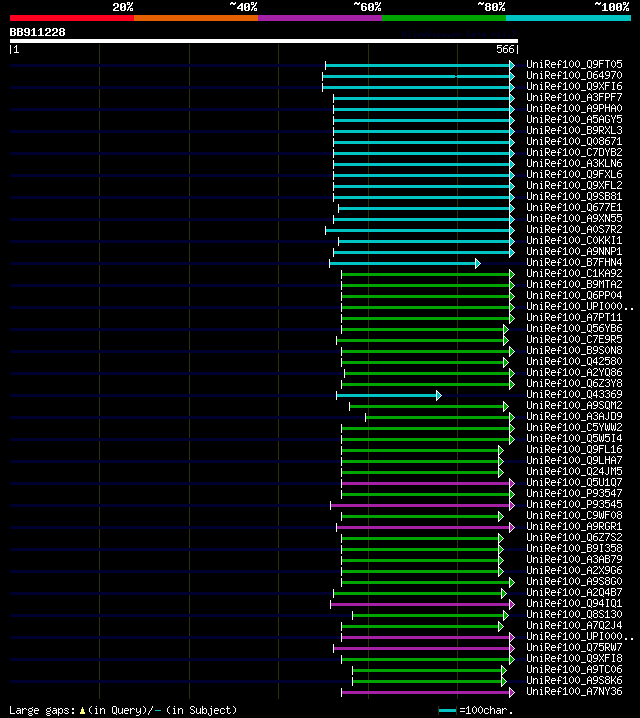Open hit UniRef100_Q9FT05
The width and height of the screenshot is (640, 718).
click(x=574, y=65)
